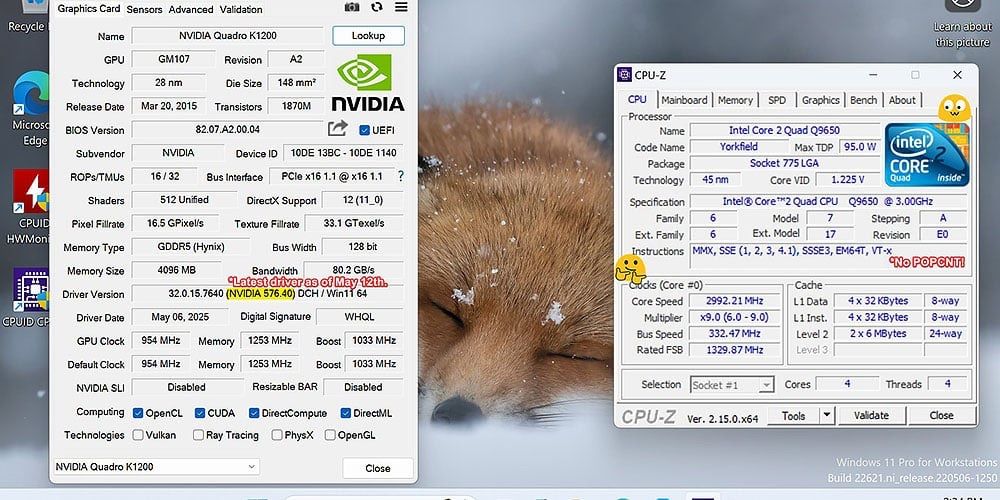This screenshot has height=500, width=1000.
Task: Enable the Ray Tracing checkbox
Action: click(198, 435)
